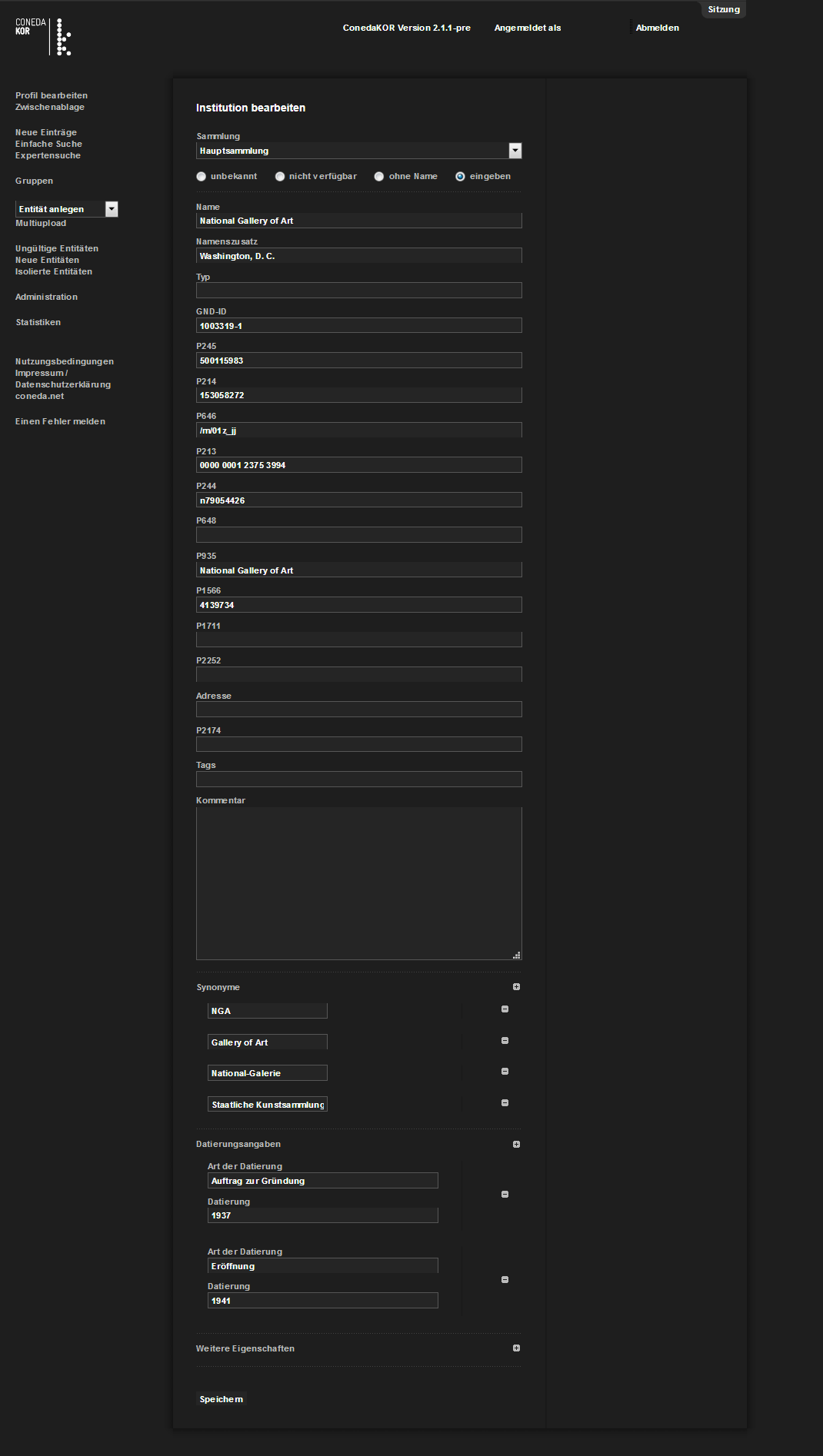
Task: Open Einfache Suche
Action: [x=48, y=145]
